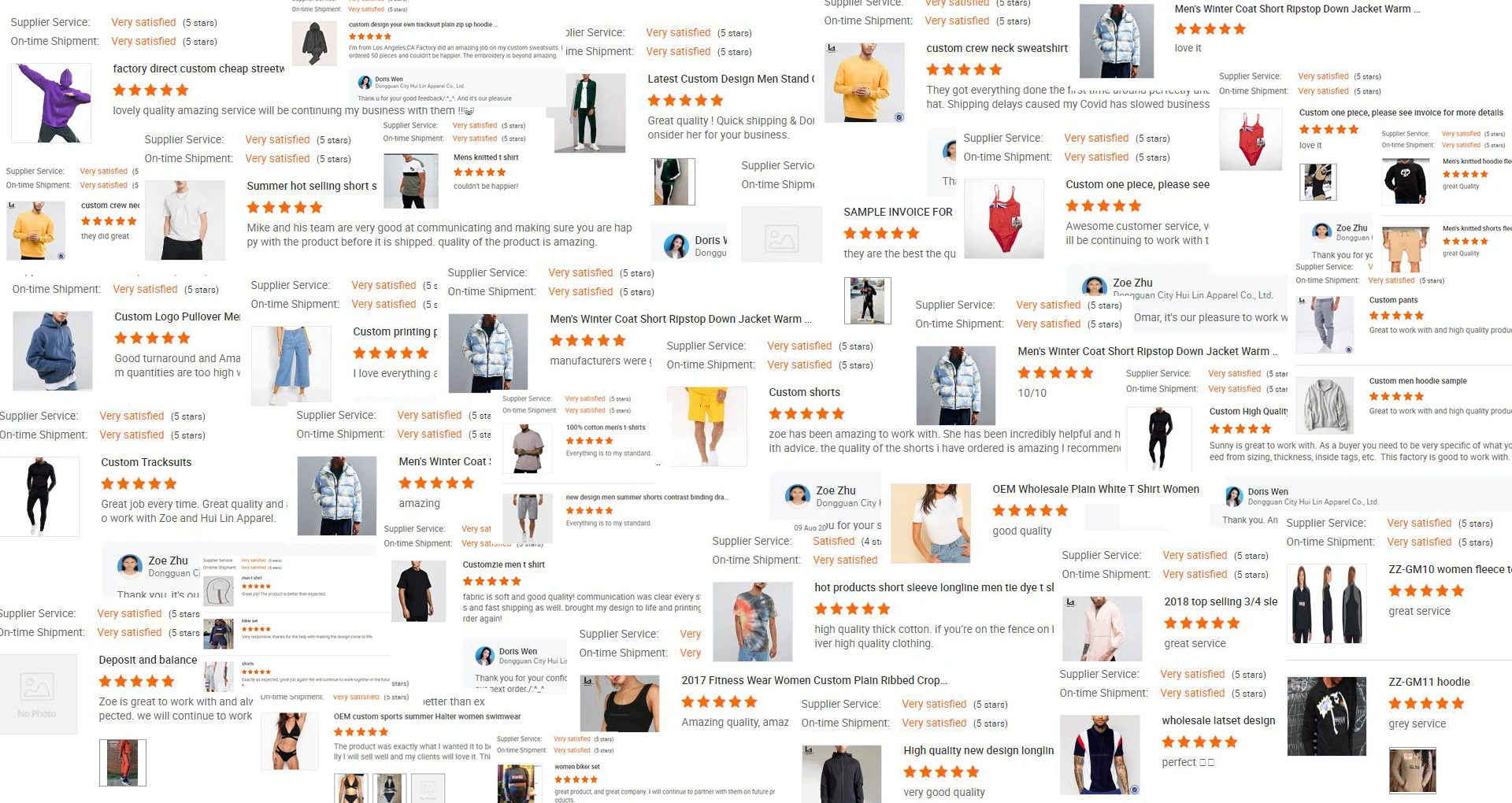Viewport: 1512px width, 803px height.
Task: Open Zoe Zhu avatar above OEM T Shirt review
Action: tap(799, 496)
